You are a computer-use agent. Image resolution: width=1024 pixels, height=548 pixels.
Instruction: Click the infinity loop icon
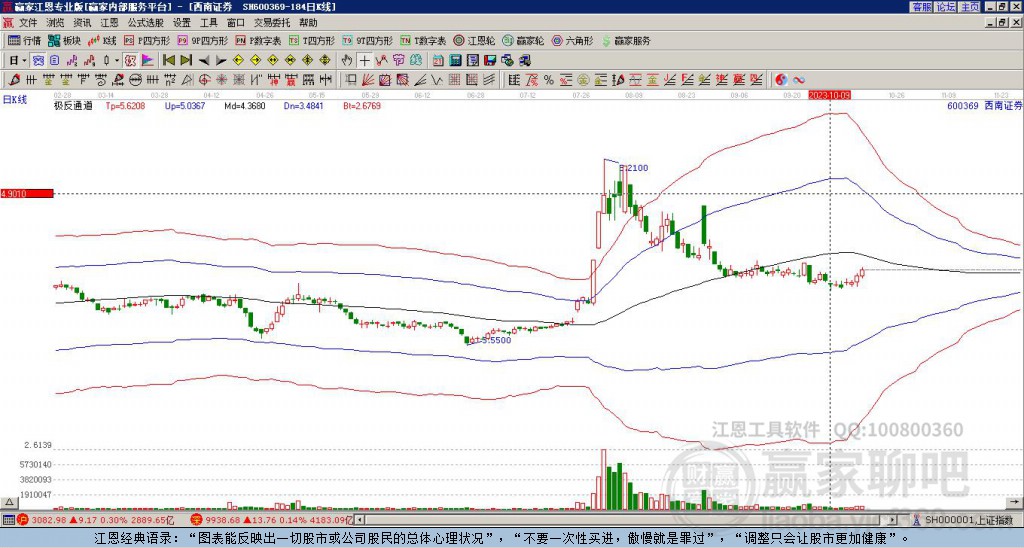pos(799,80)
